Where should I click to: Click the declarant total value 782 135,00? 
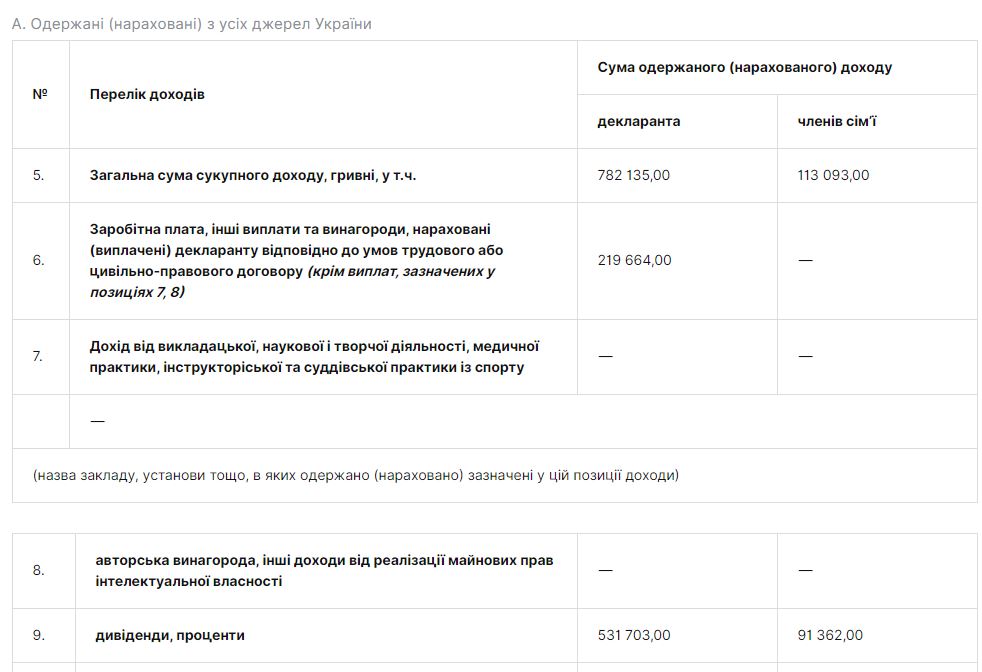(634, 175)
